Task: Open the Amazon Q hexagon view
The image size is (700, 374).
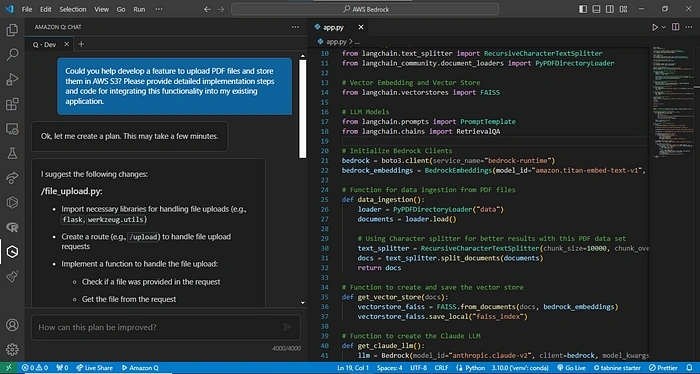Action: pos(12,252)
